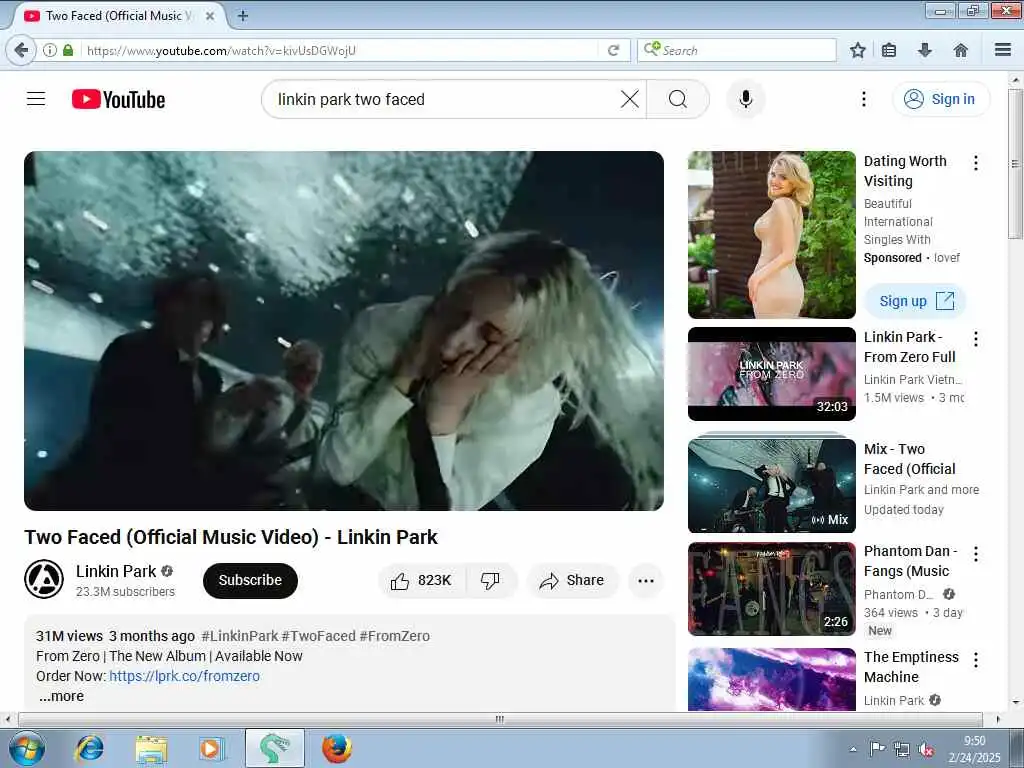Clear the search box with the X
1024x768 pixels.
click(630, 99)
